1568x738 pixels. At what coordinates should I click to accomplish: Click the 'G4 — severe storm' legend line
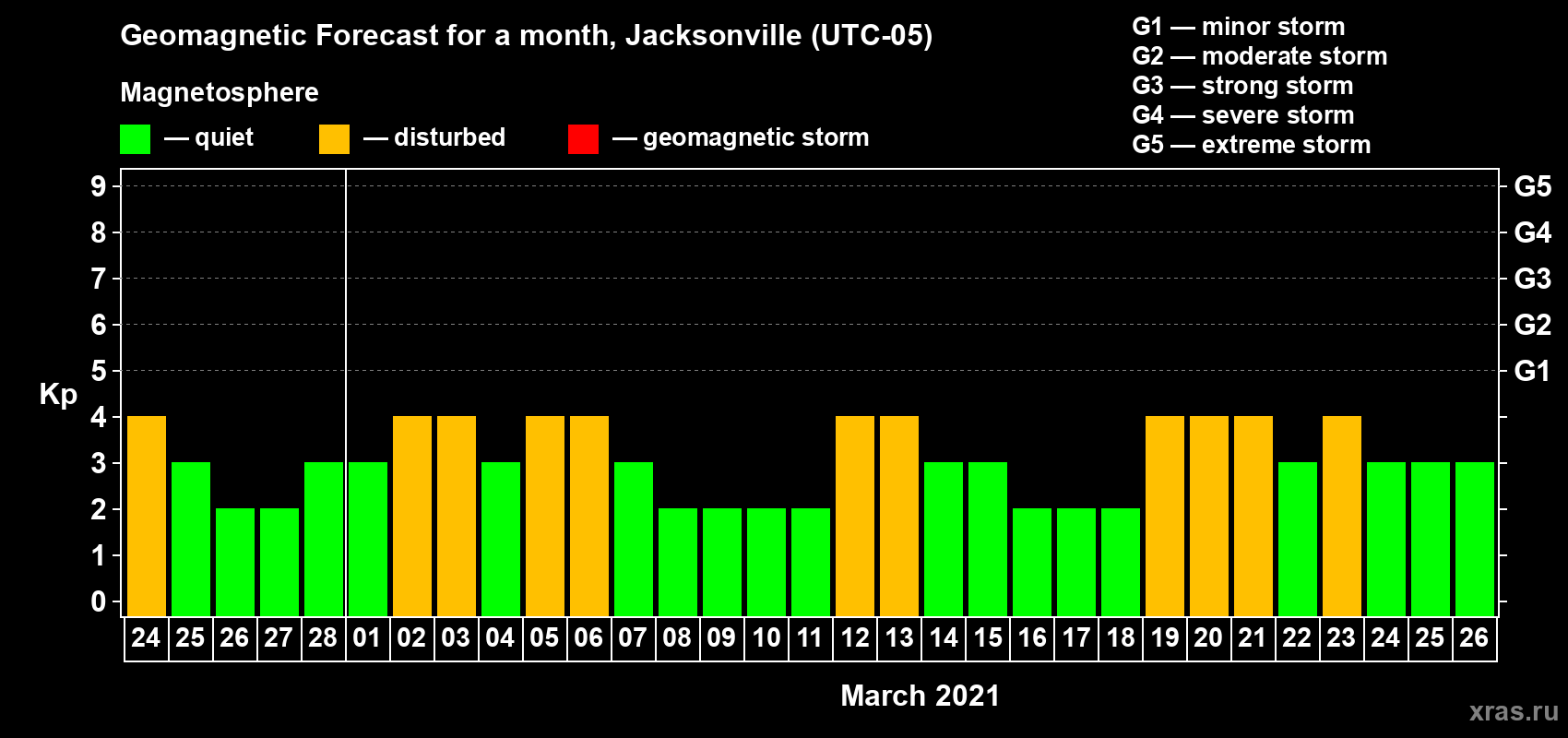(x=1243, y=115)
